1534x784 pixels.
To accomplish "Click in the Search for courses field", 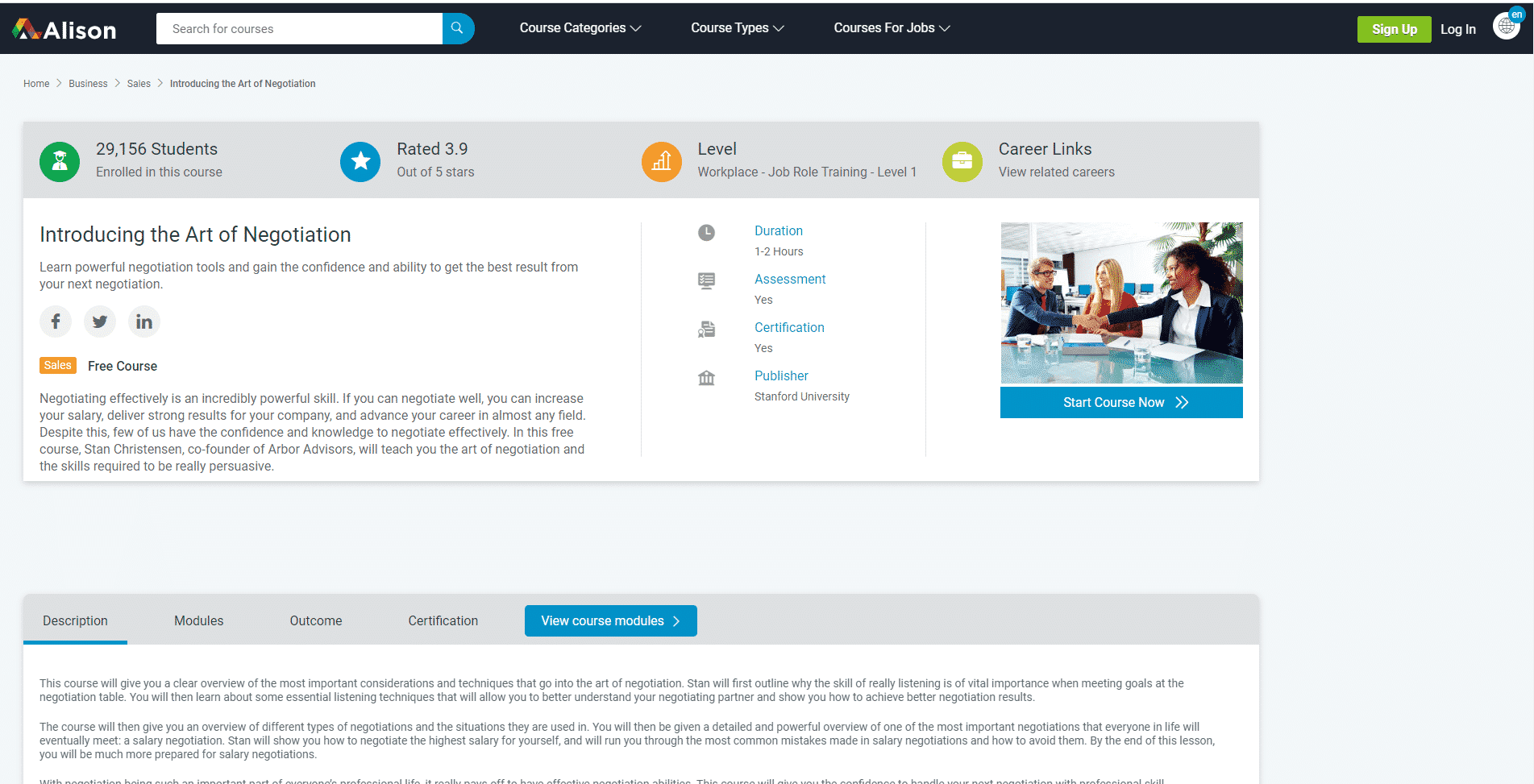I will pos(299,28).
